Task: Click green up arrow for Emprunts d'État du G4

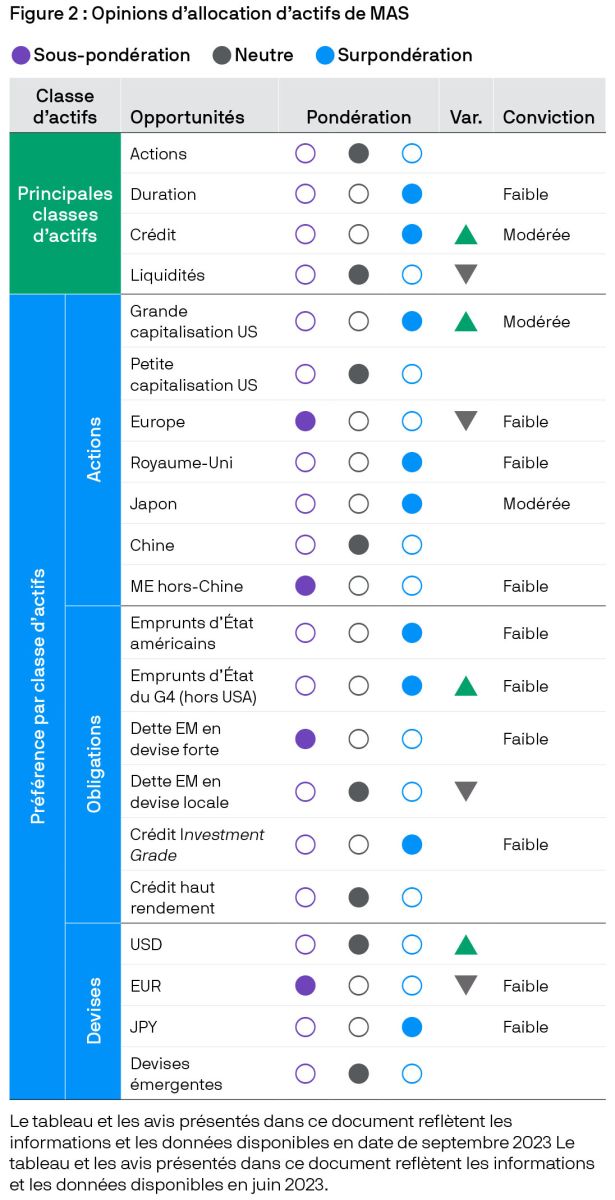Action: [x=465, y=686]
